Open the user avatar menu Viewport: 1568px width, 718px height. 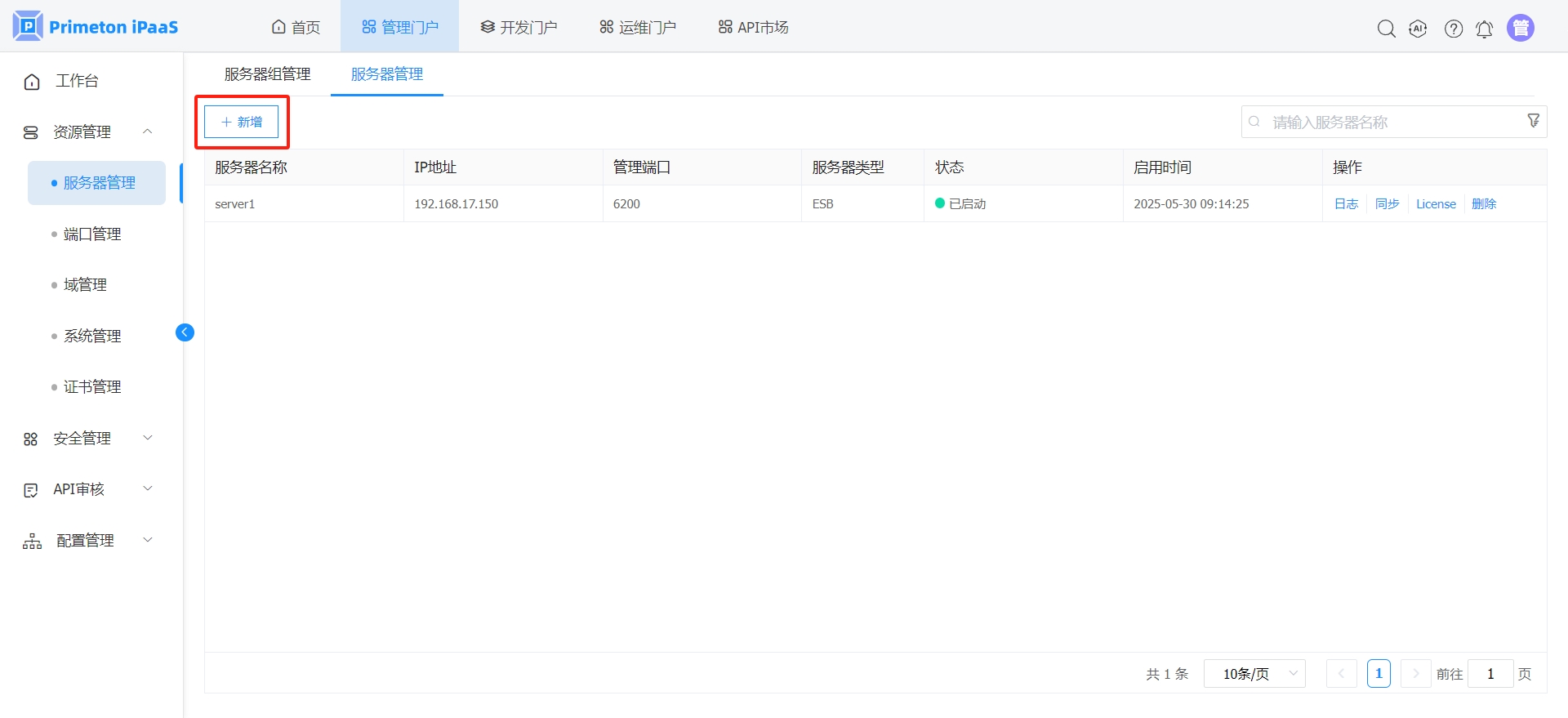coord(1521,28)
